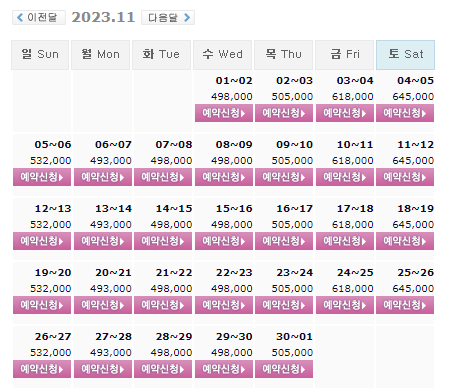
Task: Click the 18~19 date label
Action: [x=415, y=209]
